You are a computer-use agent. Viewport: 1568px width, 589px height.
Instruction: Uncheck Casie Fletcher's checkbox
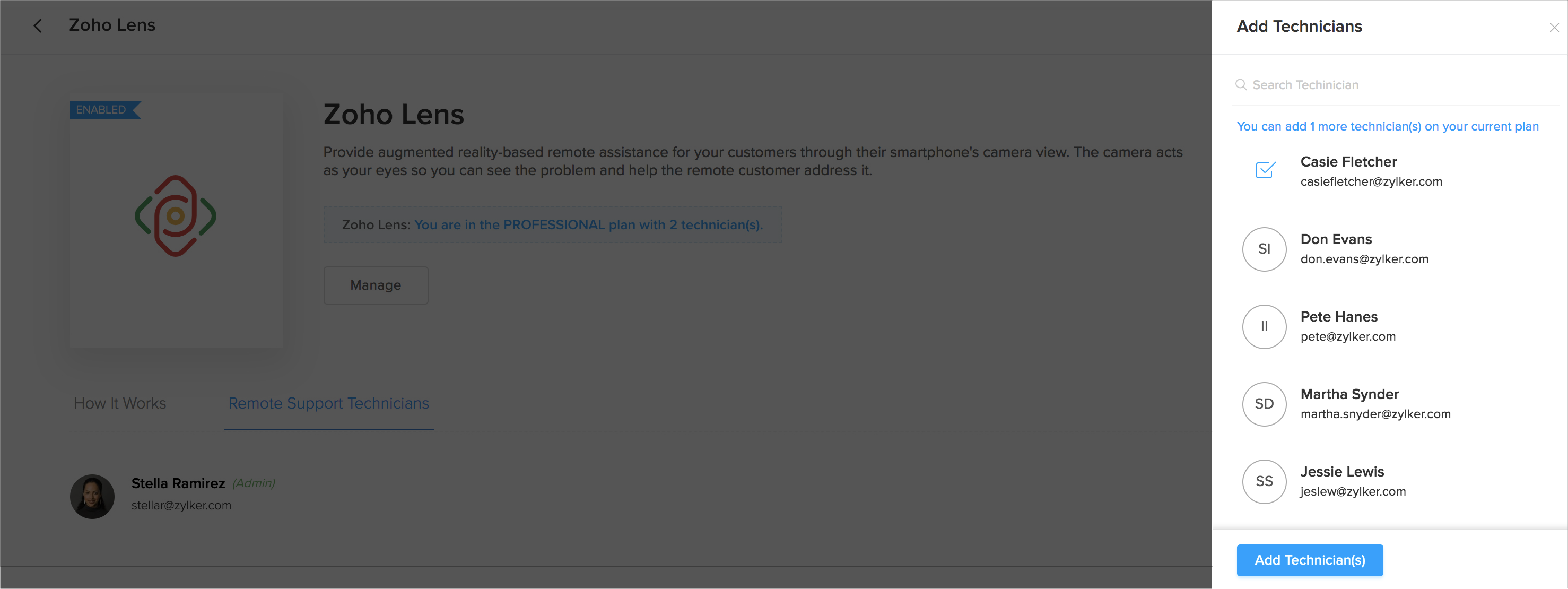(1265, 170)
